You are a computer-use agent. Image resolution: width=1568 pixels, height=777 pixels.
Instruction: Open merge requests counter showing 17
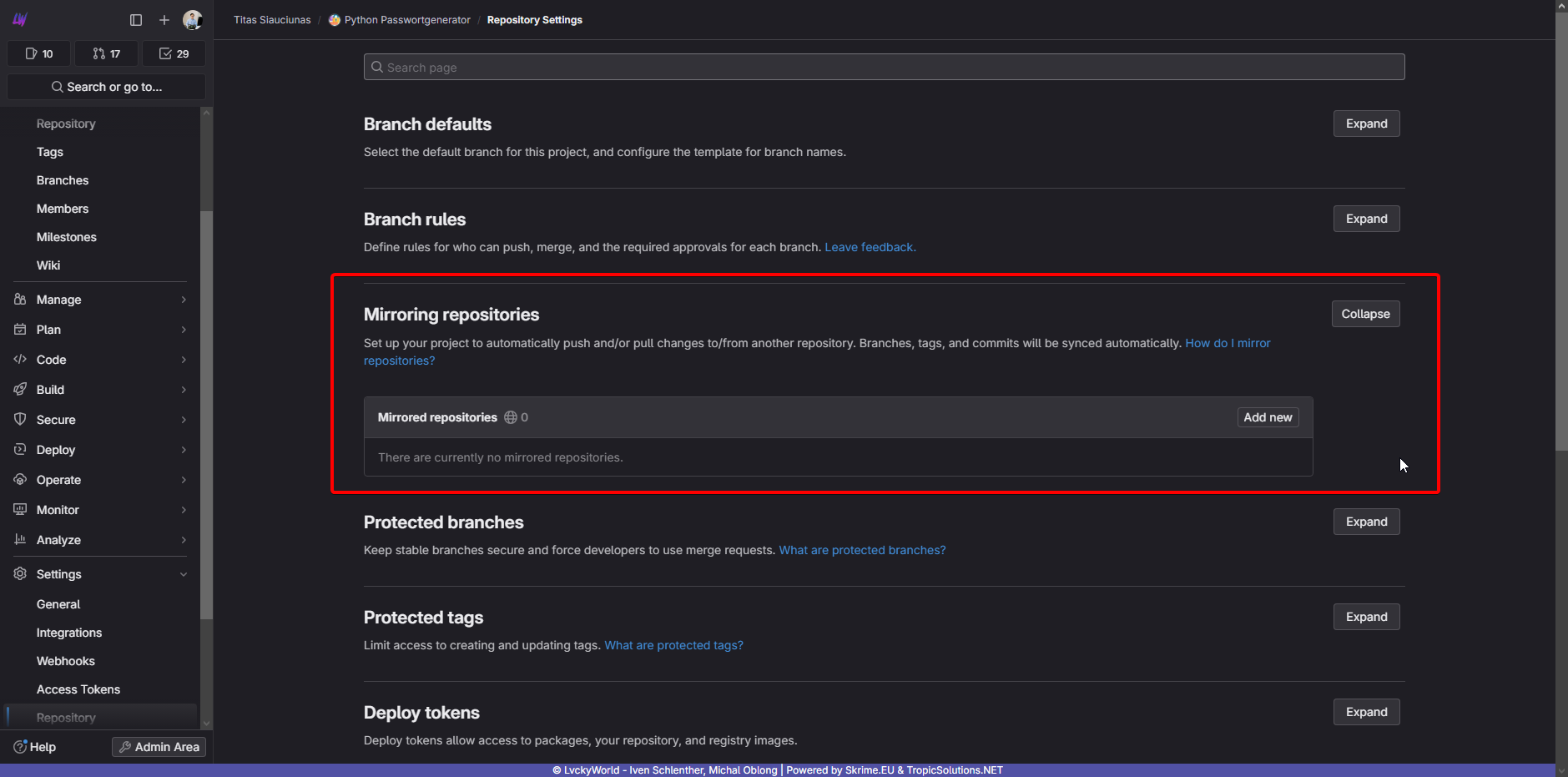[107, 53]
